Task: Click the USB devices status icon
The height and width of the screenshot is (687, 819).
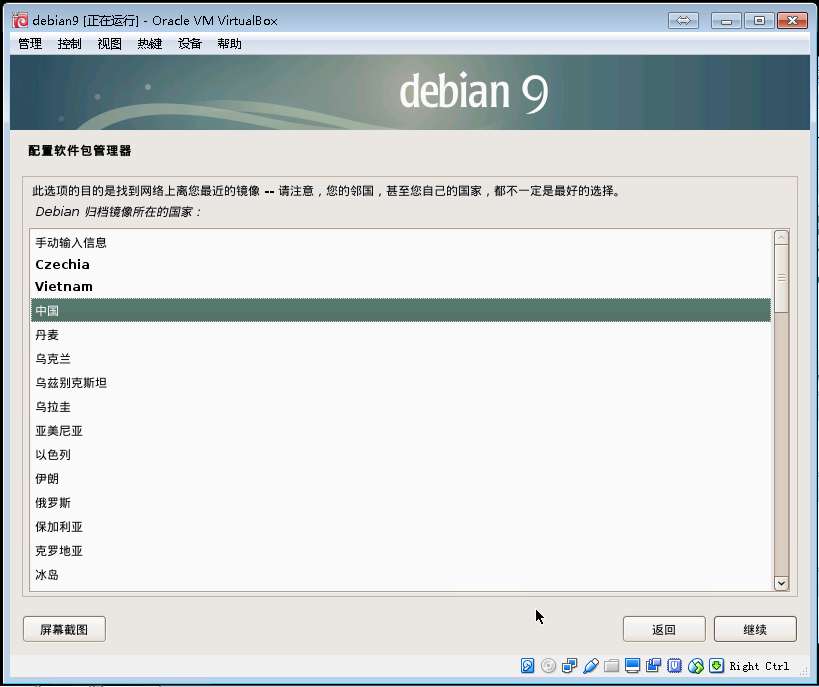Action: [x=591, y=666]
